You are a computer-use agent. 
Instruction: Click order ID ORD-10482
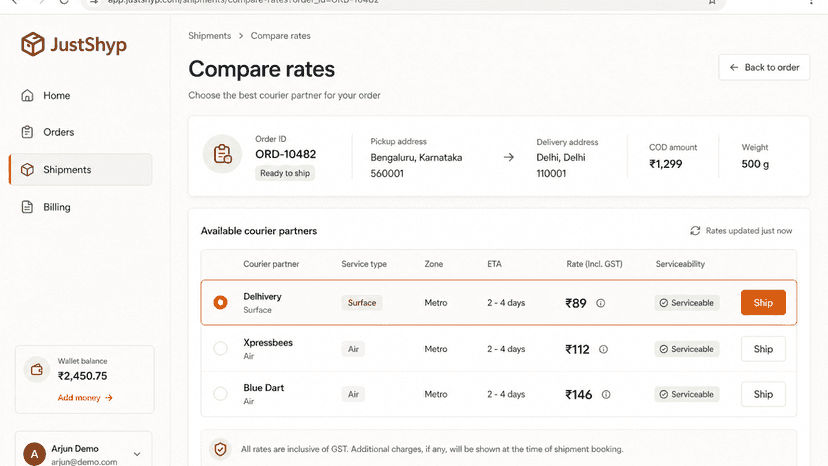286,154
